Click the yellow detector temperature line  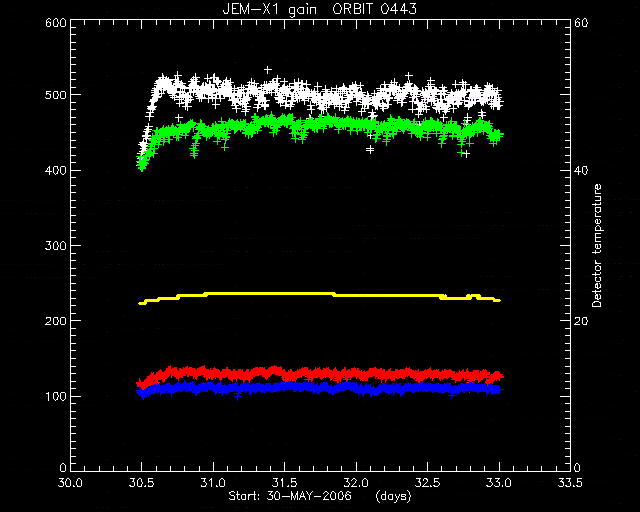coord(320,295)
